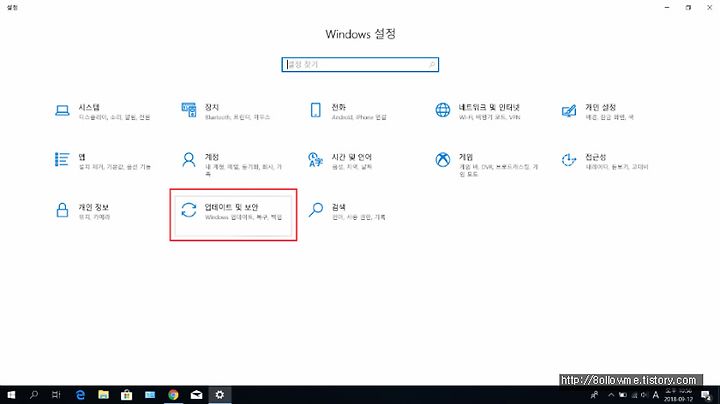This screenshot has width=720, height=404.
Task: Open the 검색 magnifier category icon
Action: point(315,210)
